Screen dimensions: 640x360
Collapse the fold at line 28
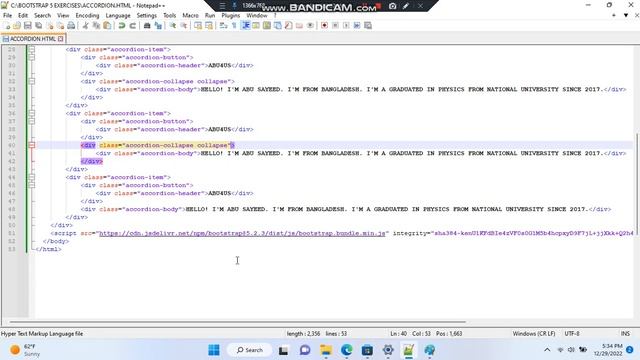tap(31, 49)
